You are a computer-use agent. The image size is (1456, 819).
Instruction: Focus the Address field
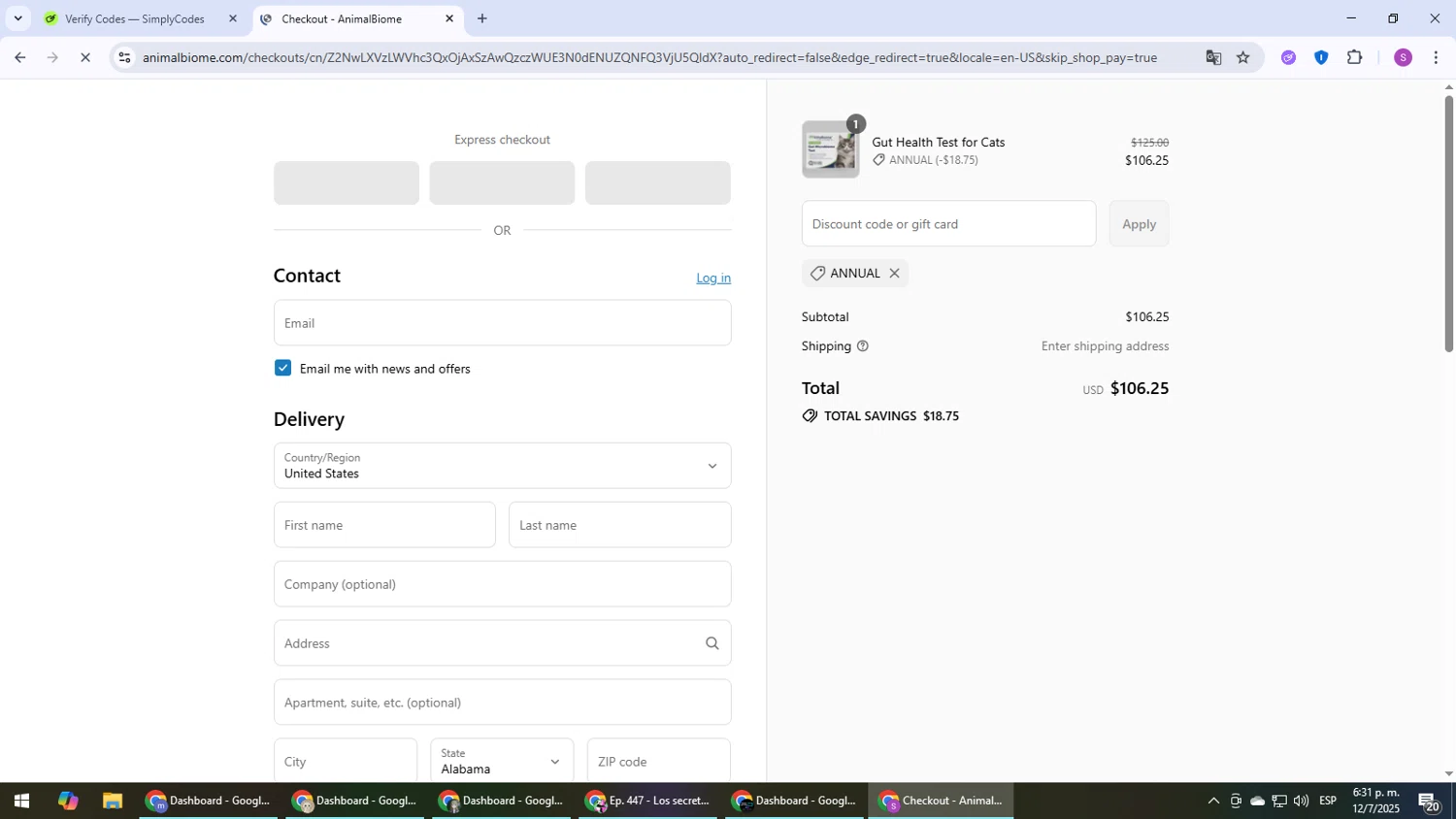(x=502, y=643)
